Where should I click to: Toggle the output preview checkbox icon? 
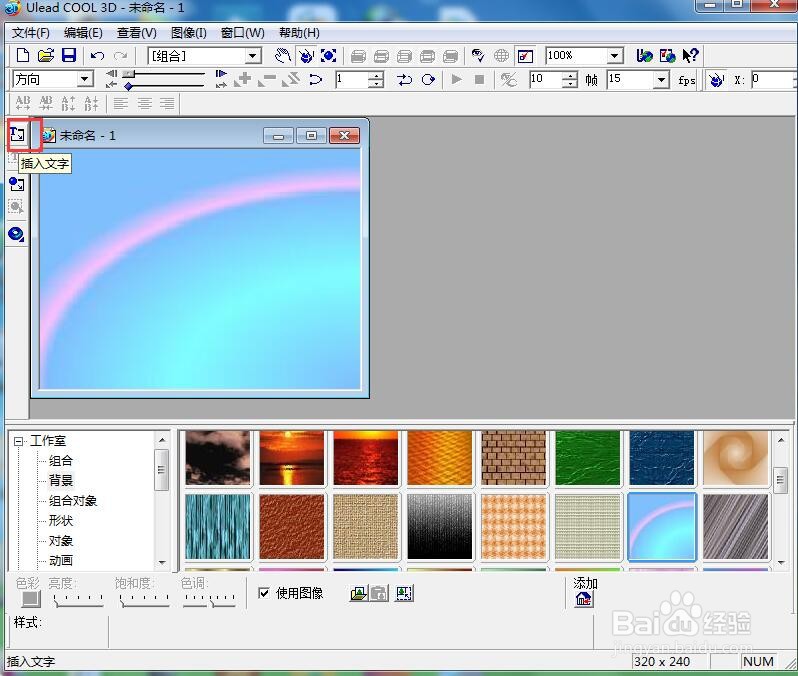click(525, 55)
